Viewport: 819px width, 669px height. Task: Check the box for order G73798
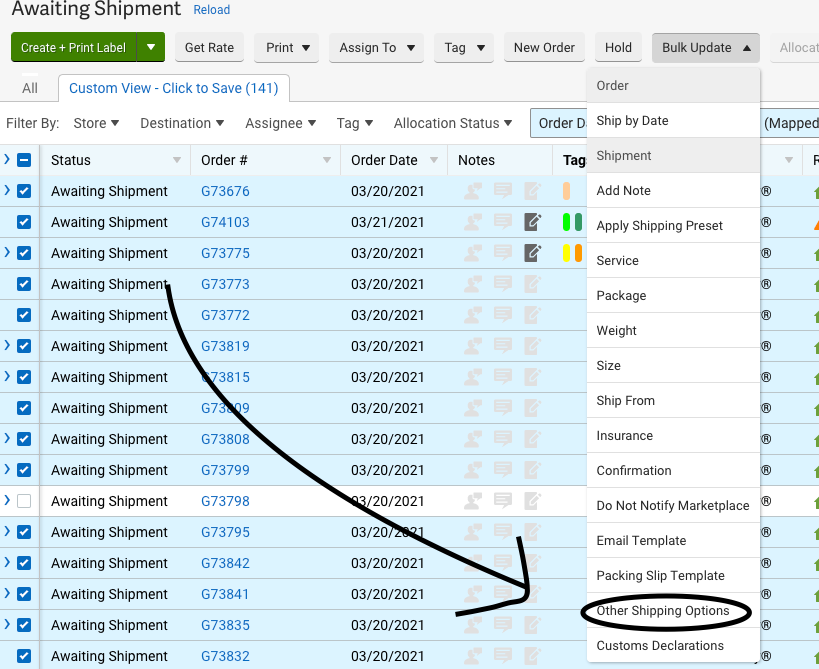tap(24, 501)
